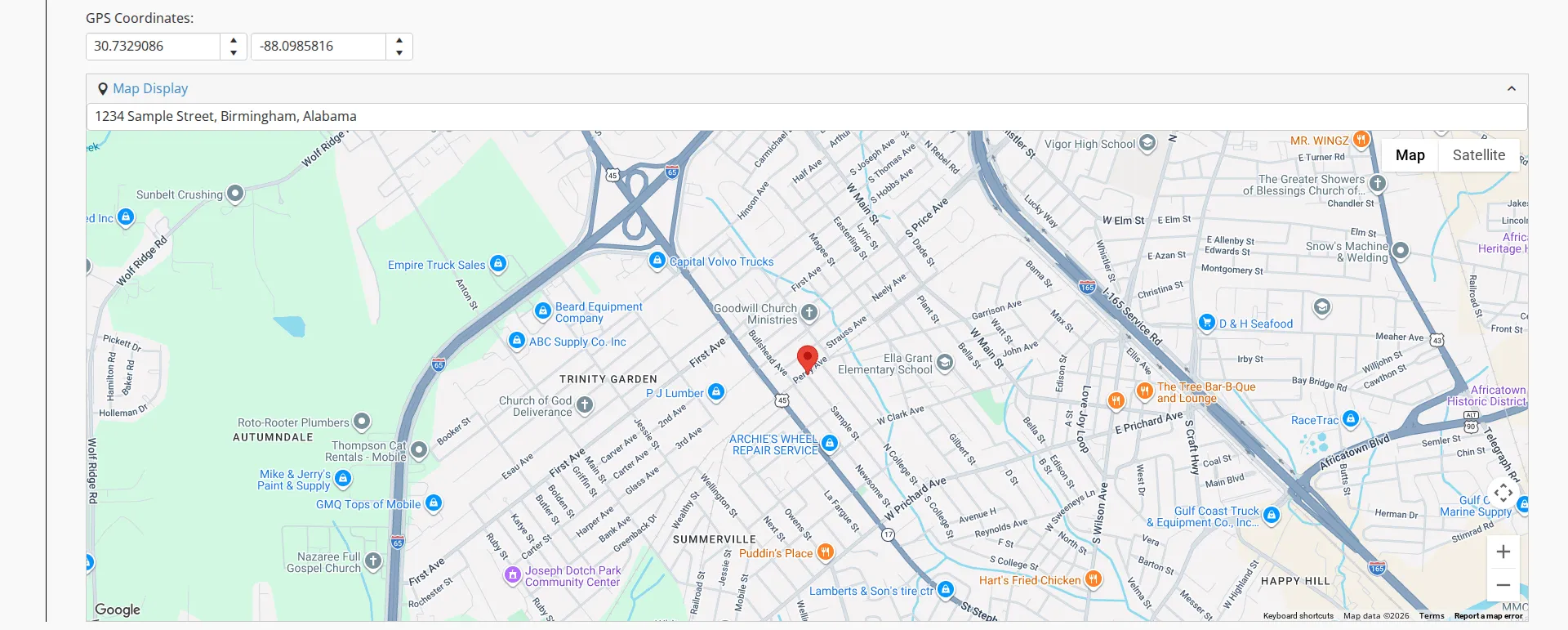The width and height of the screenshot is (1568, 630).
Task: Open Vigor High School marker
Action: [1147, 143]
